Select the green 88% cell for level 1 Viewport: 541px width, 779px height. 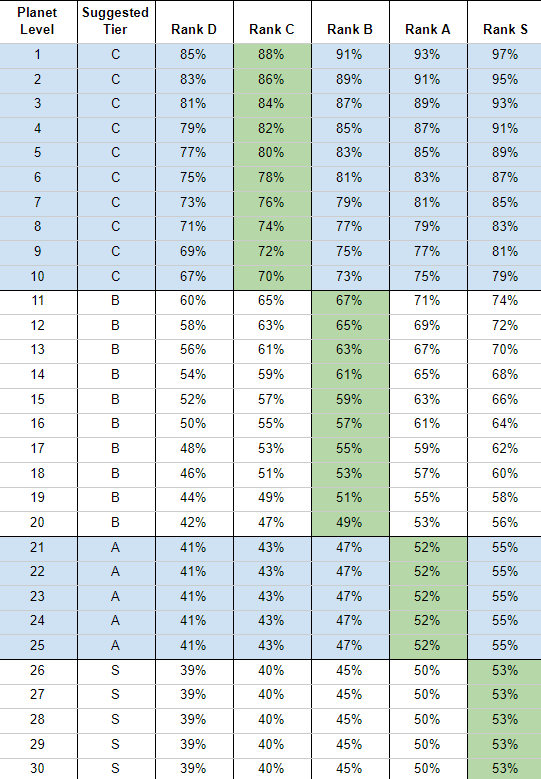272,55
